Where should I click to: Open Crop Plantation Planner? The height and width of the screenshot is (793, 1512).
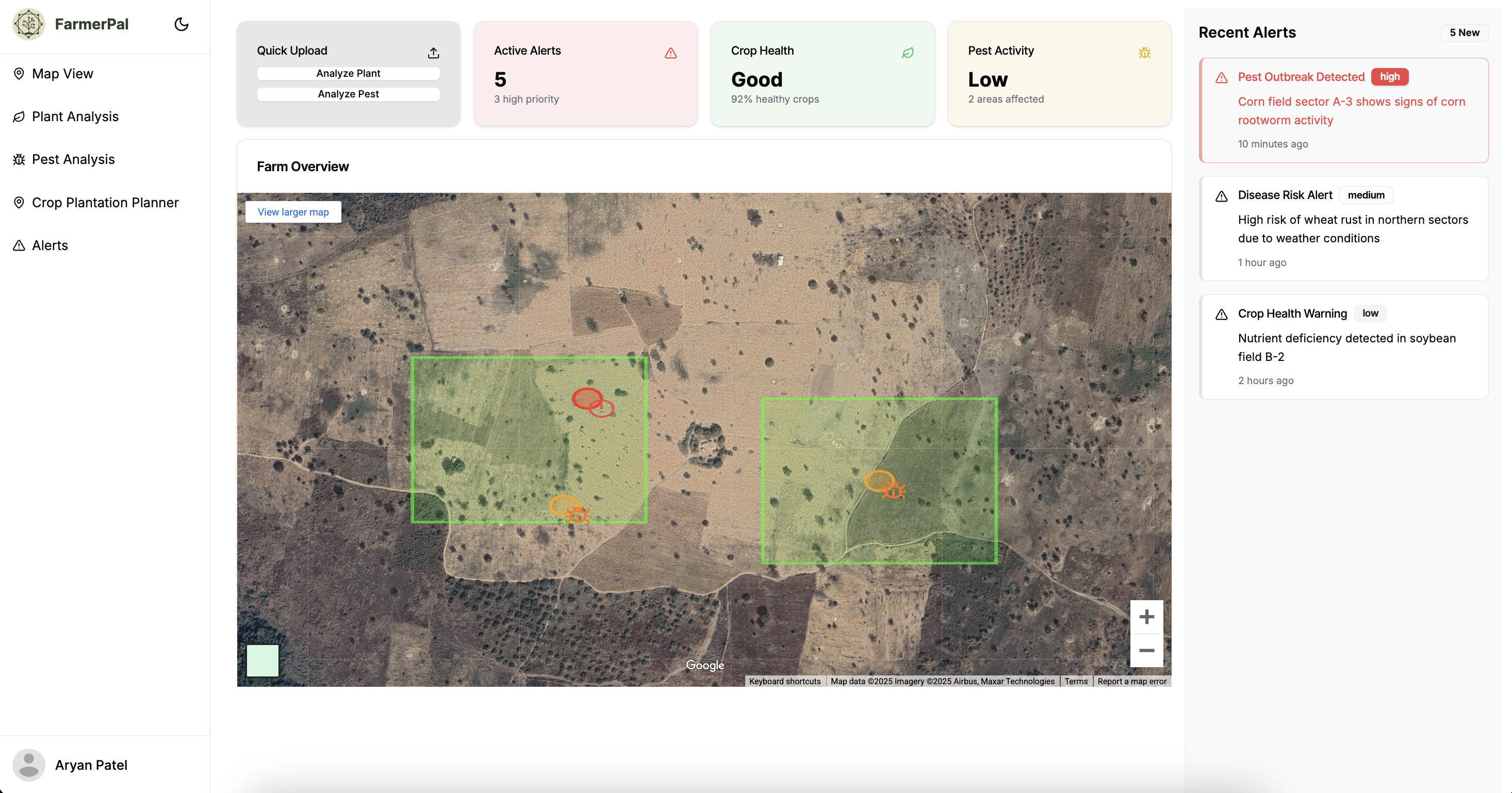tap(105, 203)
